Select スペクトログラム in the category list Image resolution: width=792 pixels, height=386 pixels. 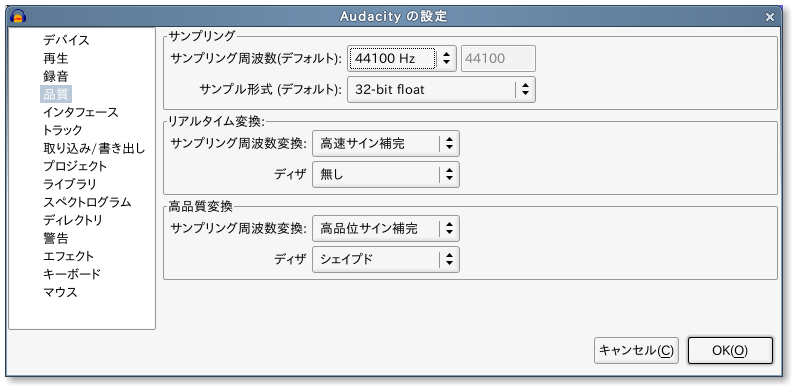pyautogui.click(x=87, y=203)
